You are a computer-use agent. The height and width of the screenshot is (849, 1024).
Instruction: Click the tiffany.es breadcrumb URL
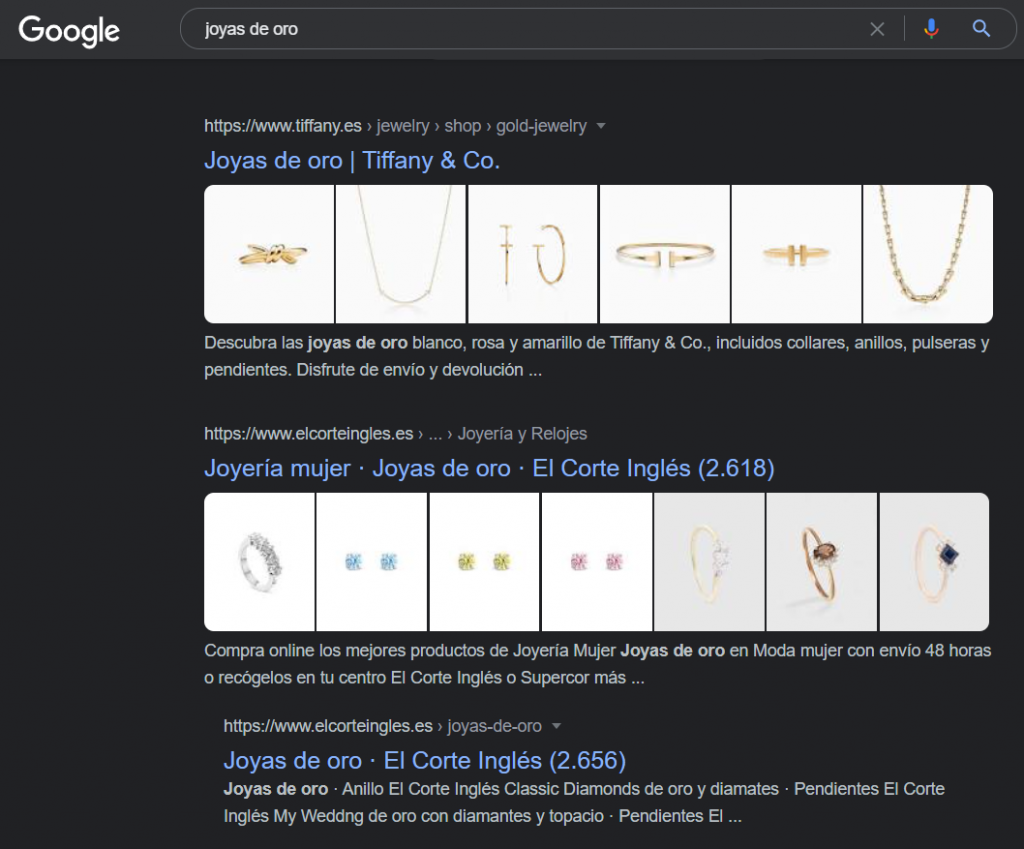pyautogui.click(x=395, y=126)
